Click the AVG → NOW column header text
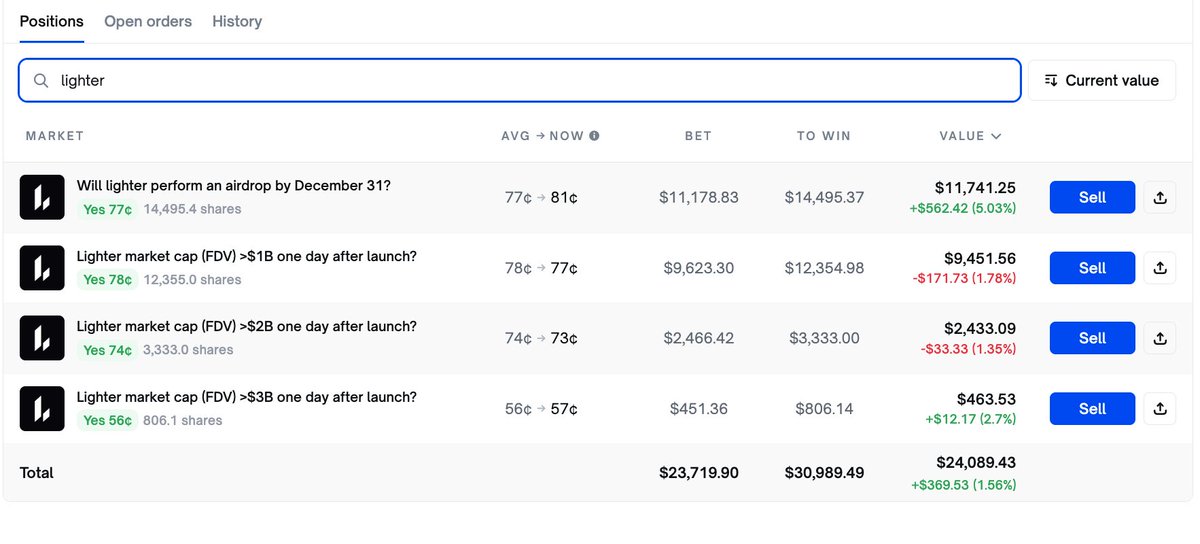 [x=542, y=136]
